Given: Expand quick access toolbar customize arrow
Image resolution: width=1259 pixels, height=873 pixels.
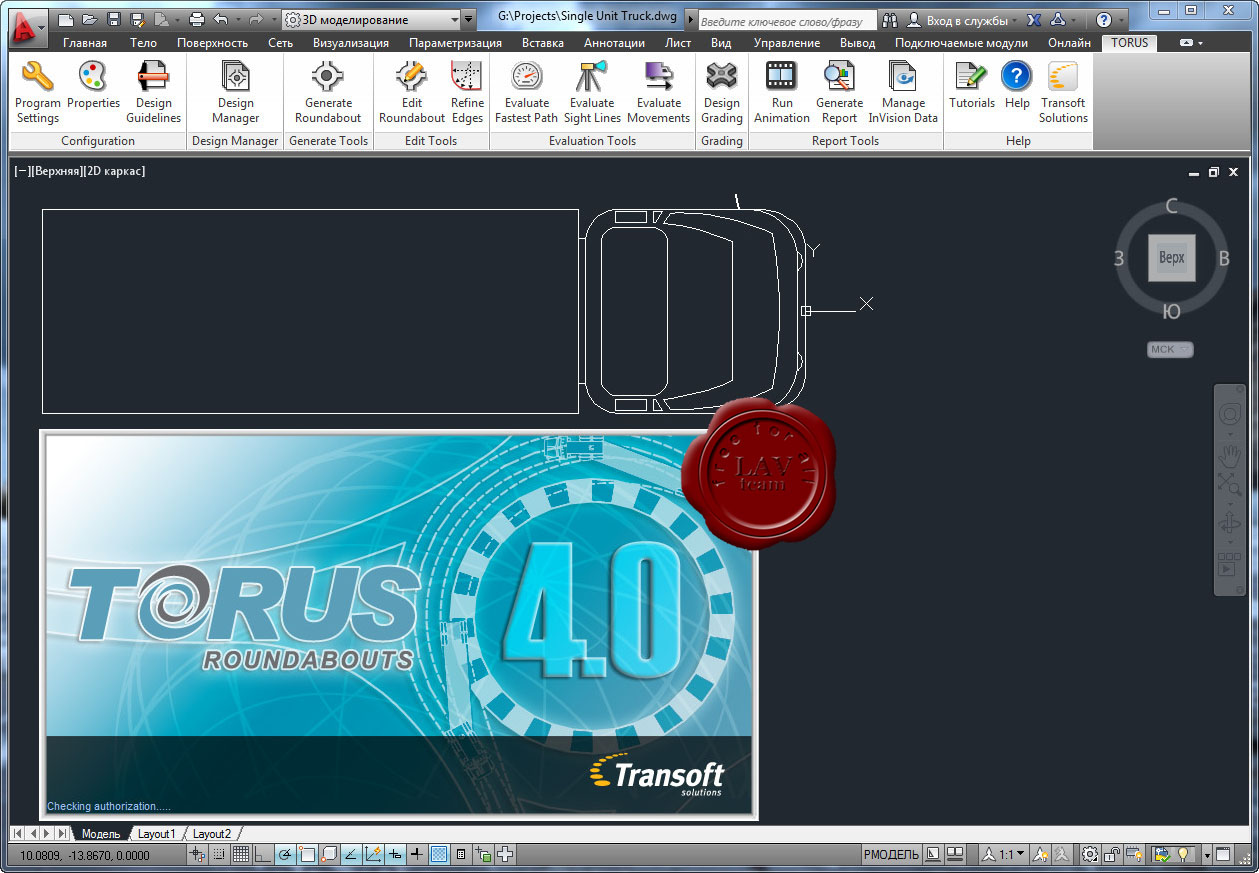Looking at the screenshot, I should click(469, 19).
